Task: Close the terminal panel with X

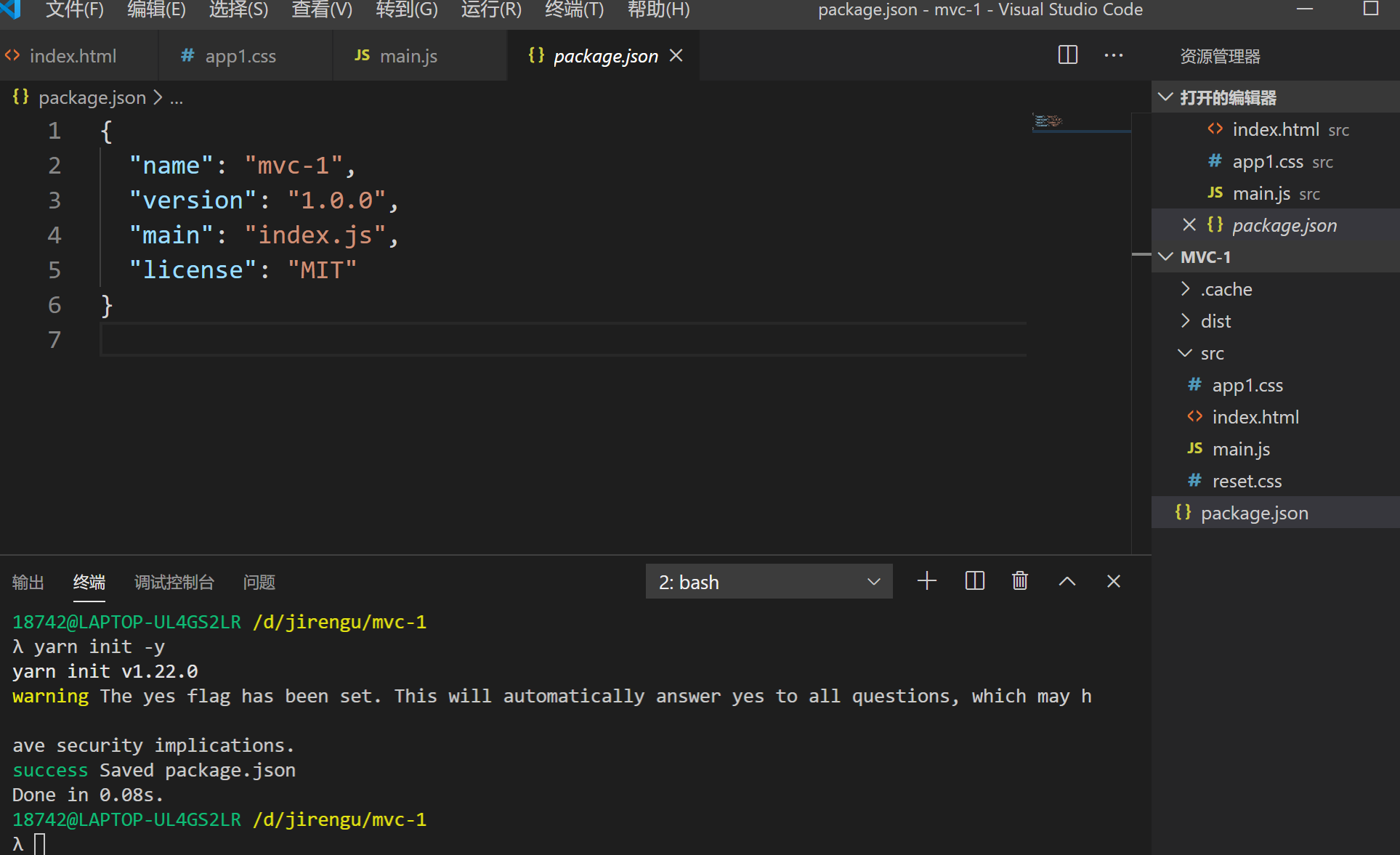Action: pos(1113,581)
